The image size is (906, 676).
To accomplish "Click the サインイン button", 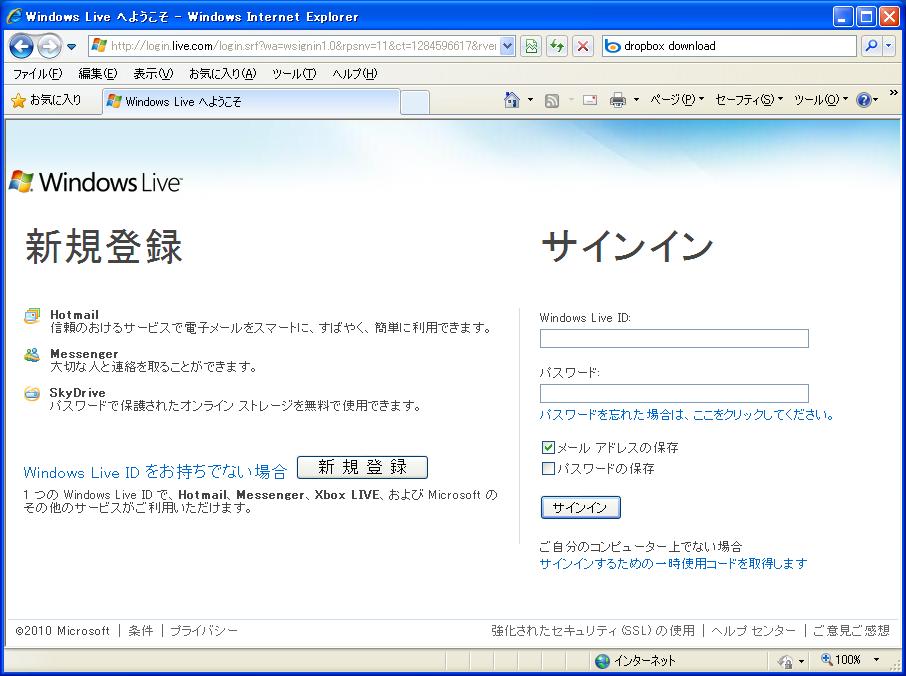I will [x=581, y=507].
